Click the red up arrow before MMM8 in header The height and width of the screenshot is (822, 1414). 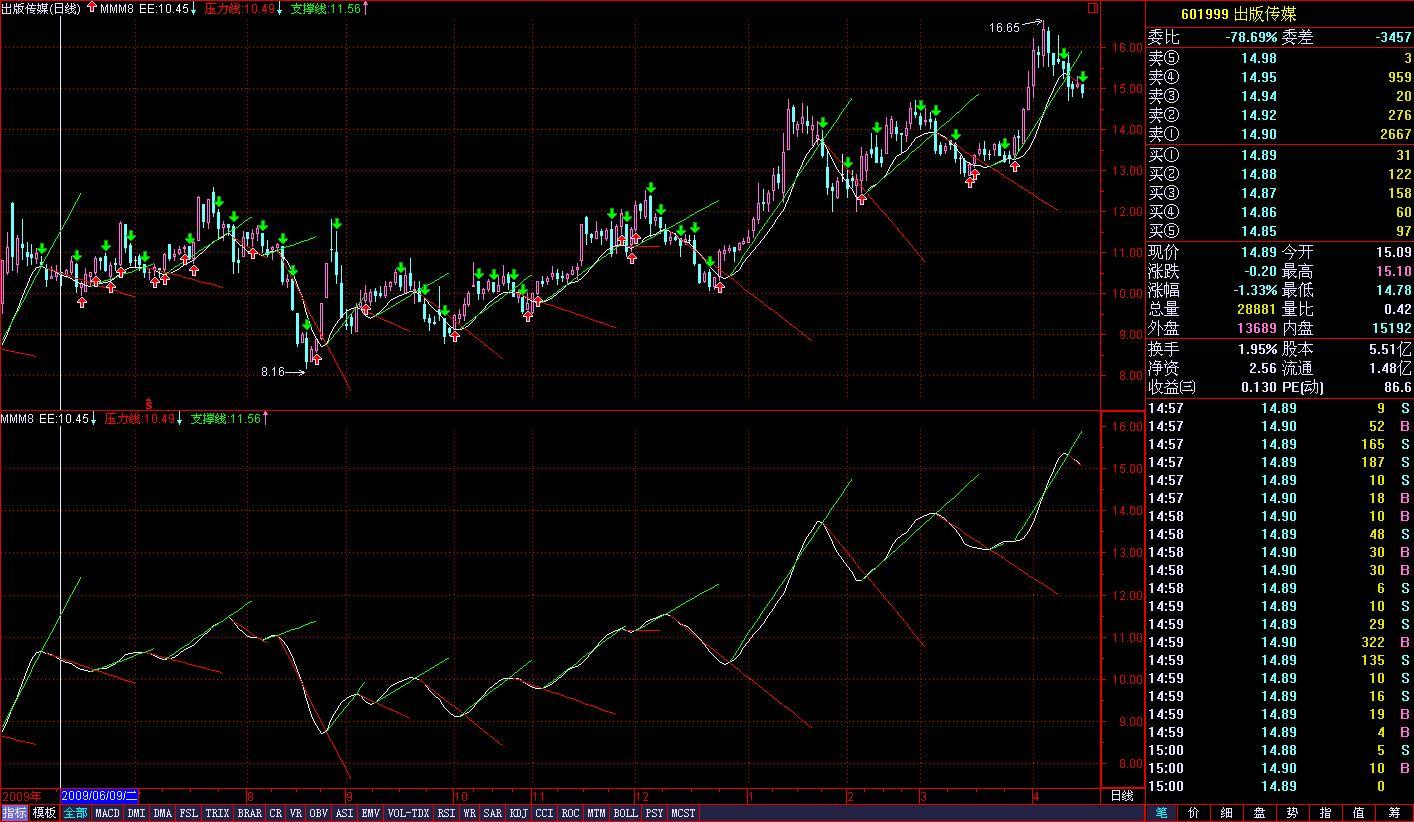[x=92, y=8]
